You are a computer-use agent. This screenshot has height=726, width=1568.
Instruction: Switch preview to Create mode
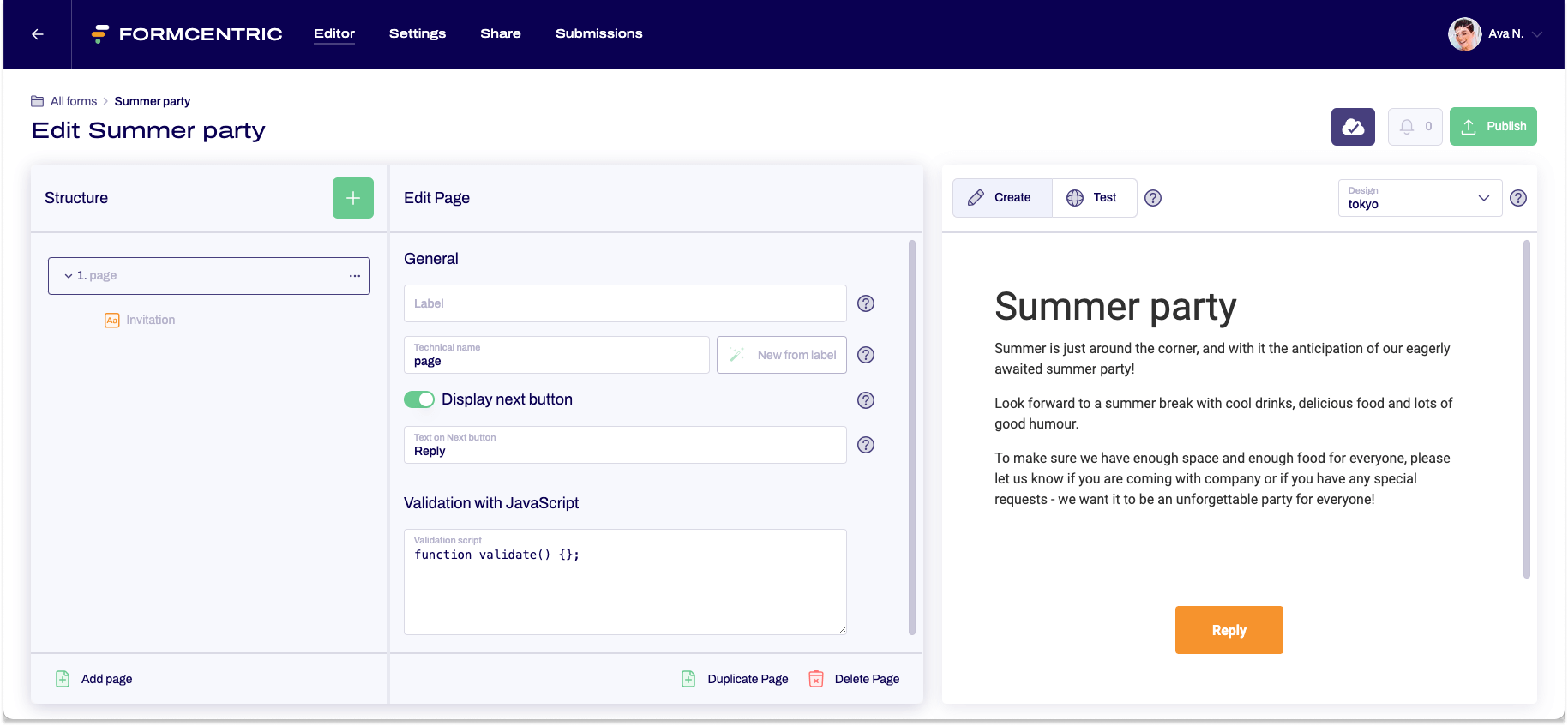tap(1002, 198)
